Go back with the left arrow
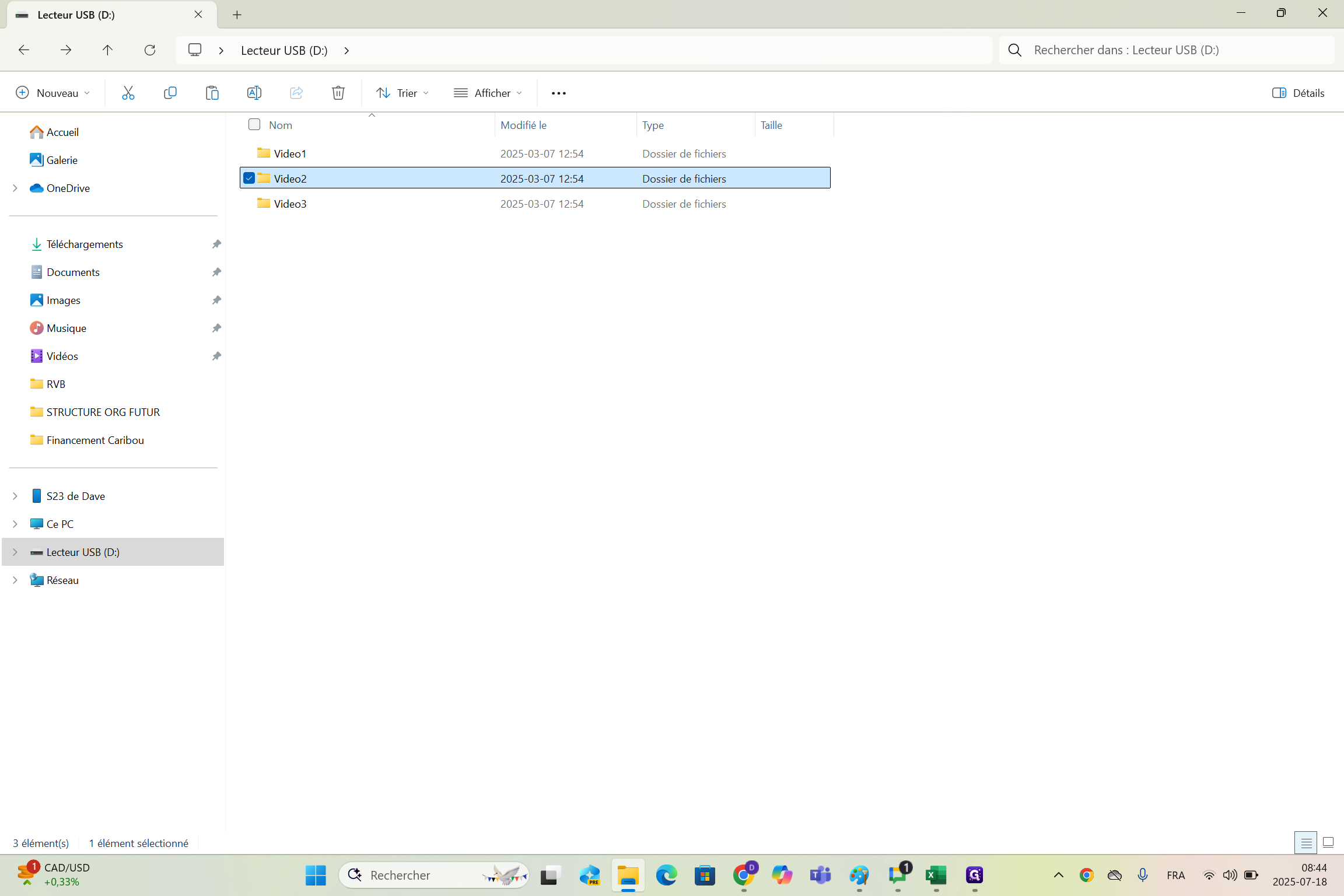Image resolution: width=1344 pixels, height=896 pixels. [24, 50]
